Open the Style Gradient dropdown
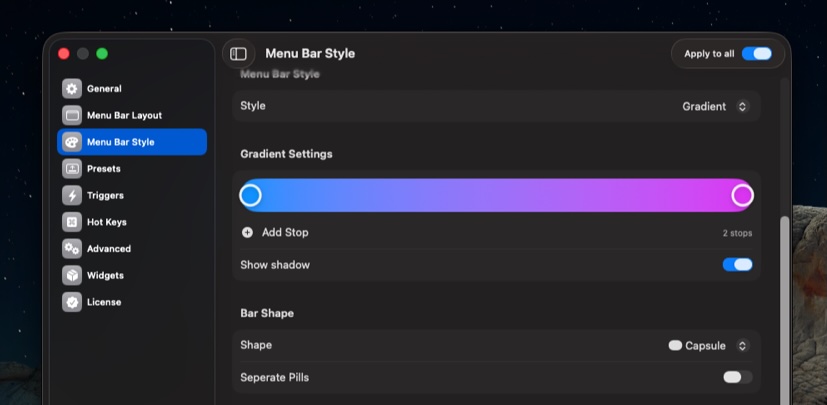 pos(715,107)
